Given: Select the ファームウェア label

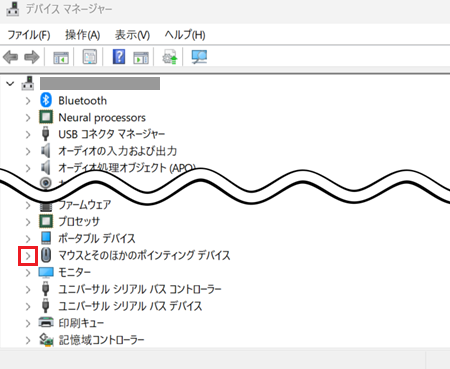Looking at the screenshot, I should (85, 205).
